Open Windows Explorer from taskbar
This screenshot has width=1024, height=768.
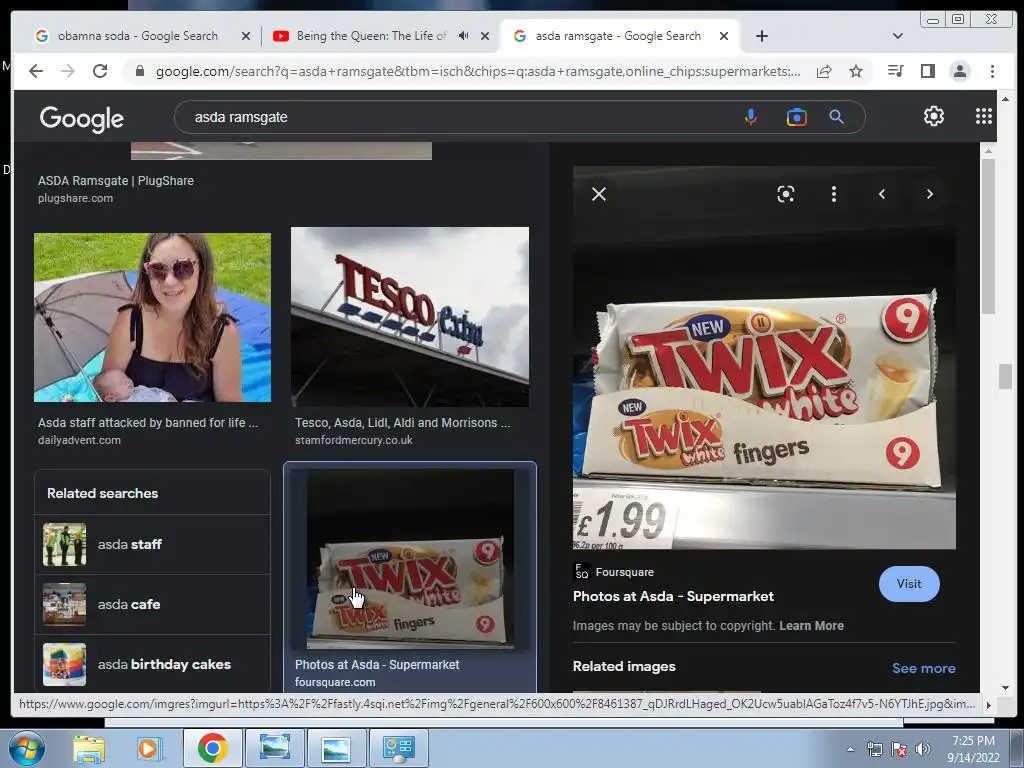[89, 748]
